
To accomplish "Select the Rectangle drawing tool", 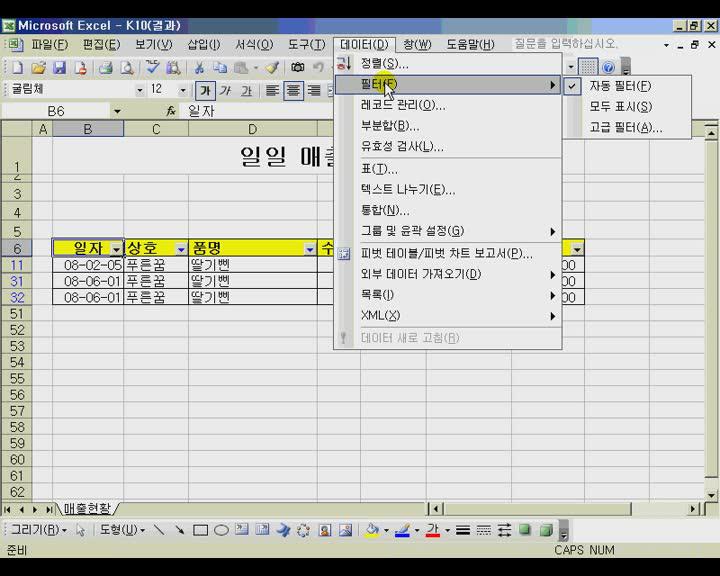I will tap(200, 530).
